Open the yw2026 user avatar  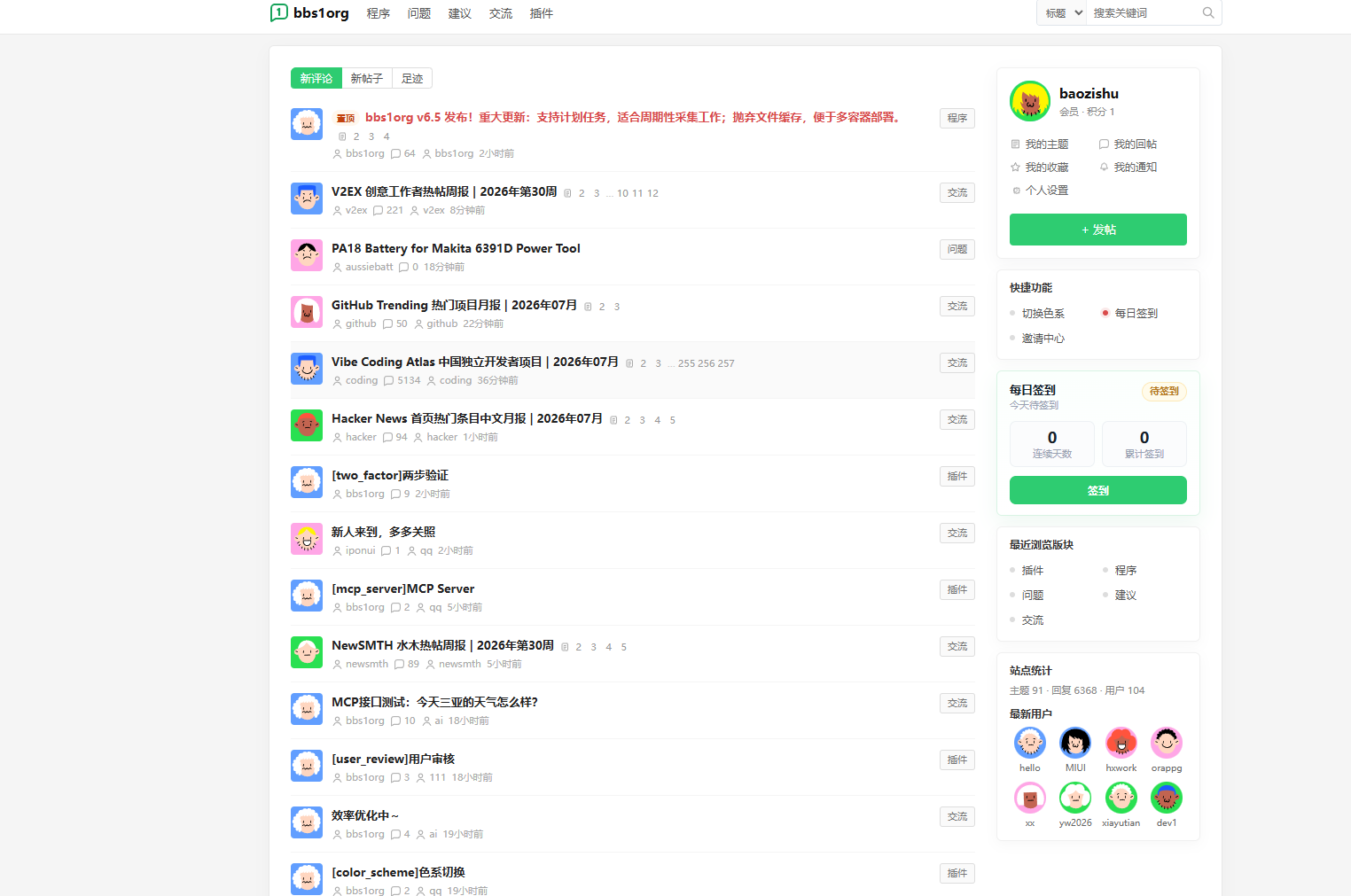(1075, 798)
